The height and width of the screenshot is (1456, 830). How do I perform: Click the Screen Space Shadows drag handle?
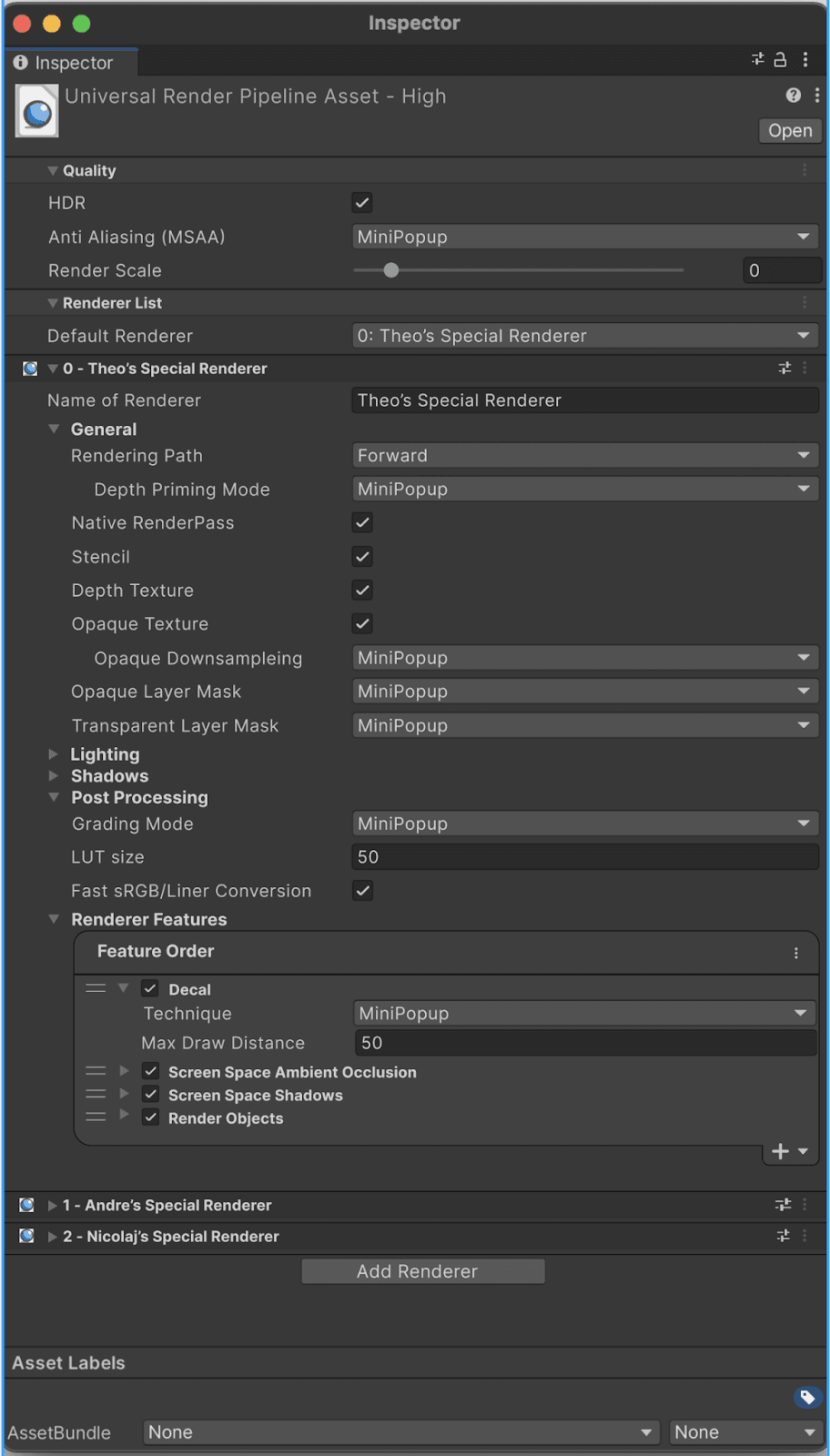tap(96, 1094)
